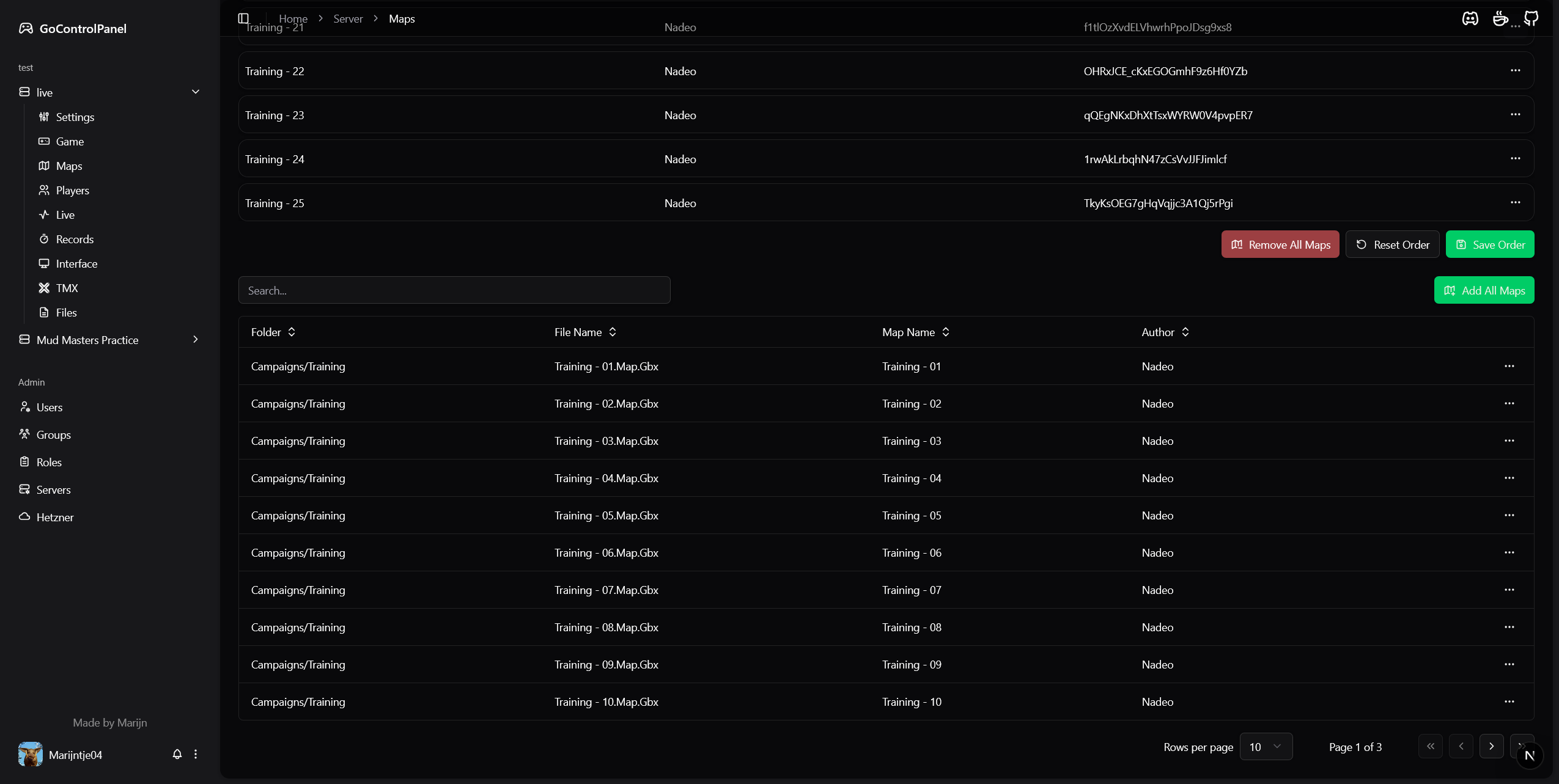
Task: Collapse the live server section
Action: [x=196, y=92]
